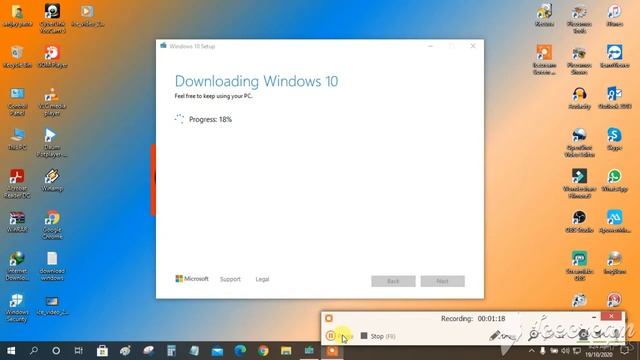Screen dimensions: 640x360
Task: Click the 'Progress: 18%' status text
Action: coord(210,119)
